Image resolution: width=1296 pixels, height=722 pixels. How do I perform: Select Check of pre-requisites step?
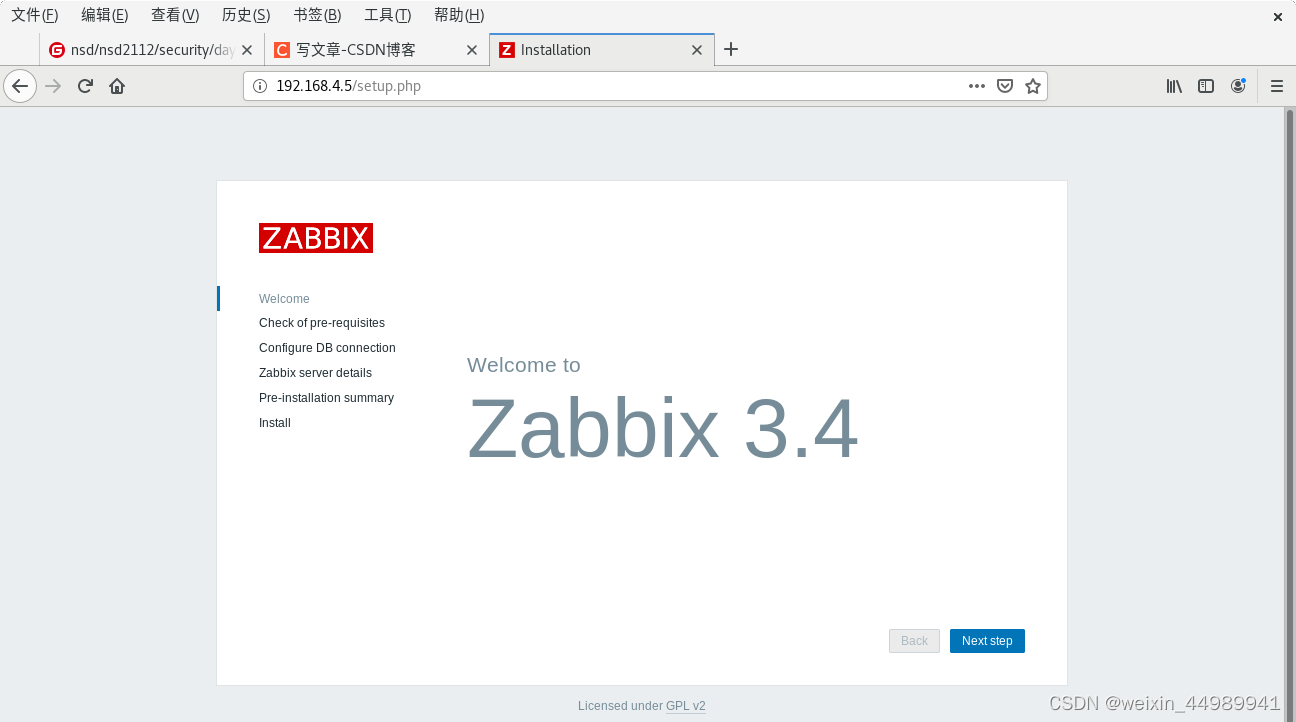pos(322,323)
